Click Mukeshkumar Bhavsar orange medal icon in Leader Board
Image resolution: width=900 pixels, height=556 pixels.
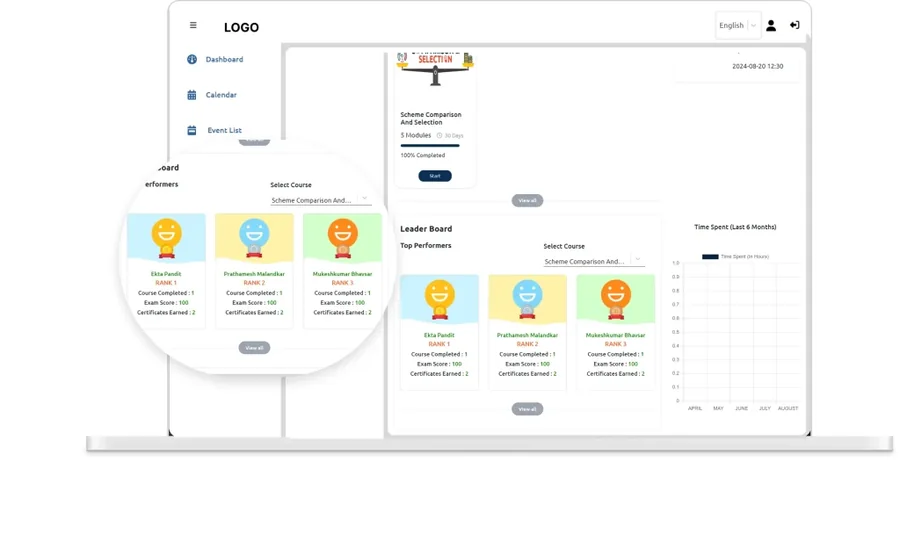coord(616,298)
